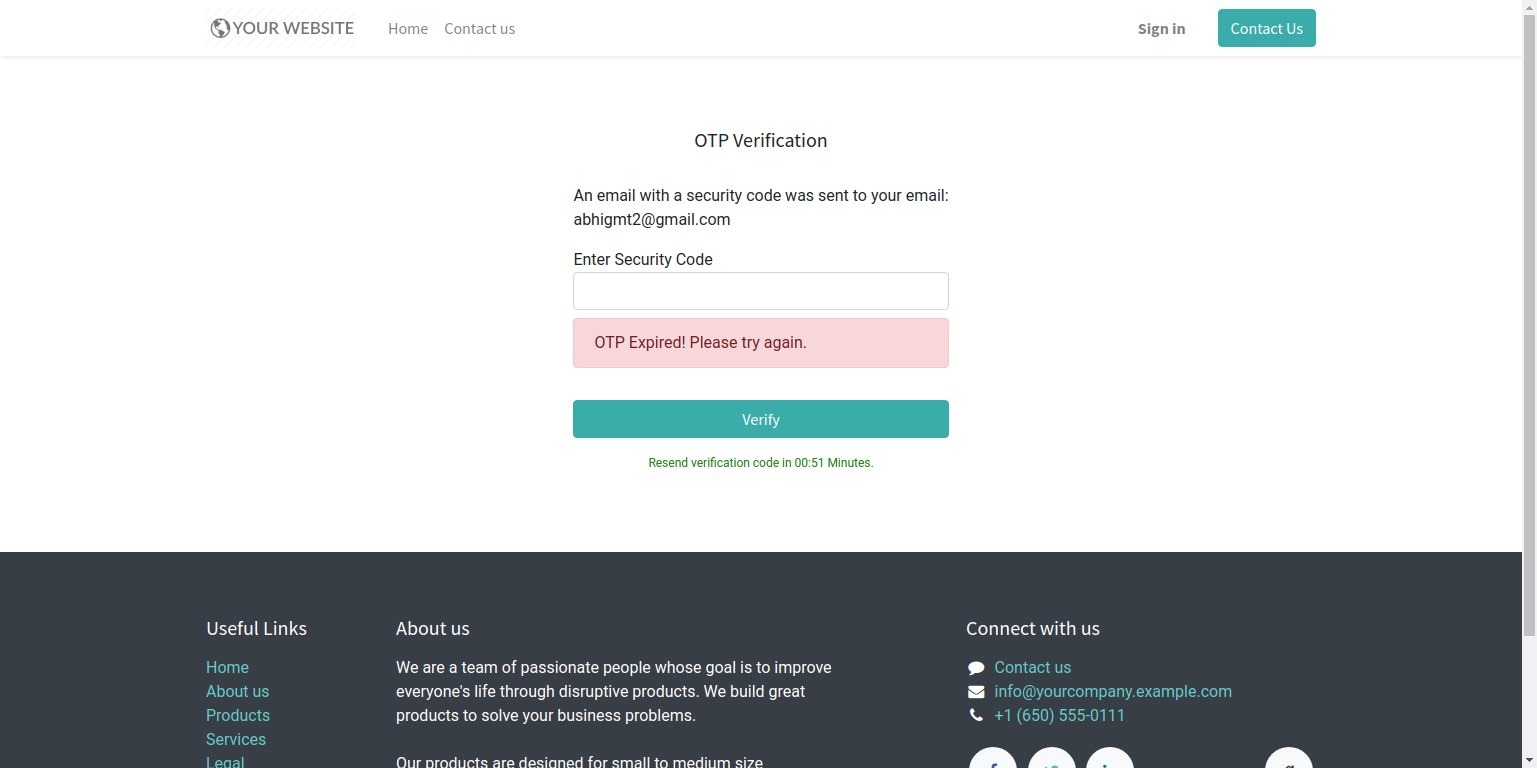Open the Products footer link
This screenshot has height=768, width=1537.
(238, 716)
